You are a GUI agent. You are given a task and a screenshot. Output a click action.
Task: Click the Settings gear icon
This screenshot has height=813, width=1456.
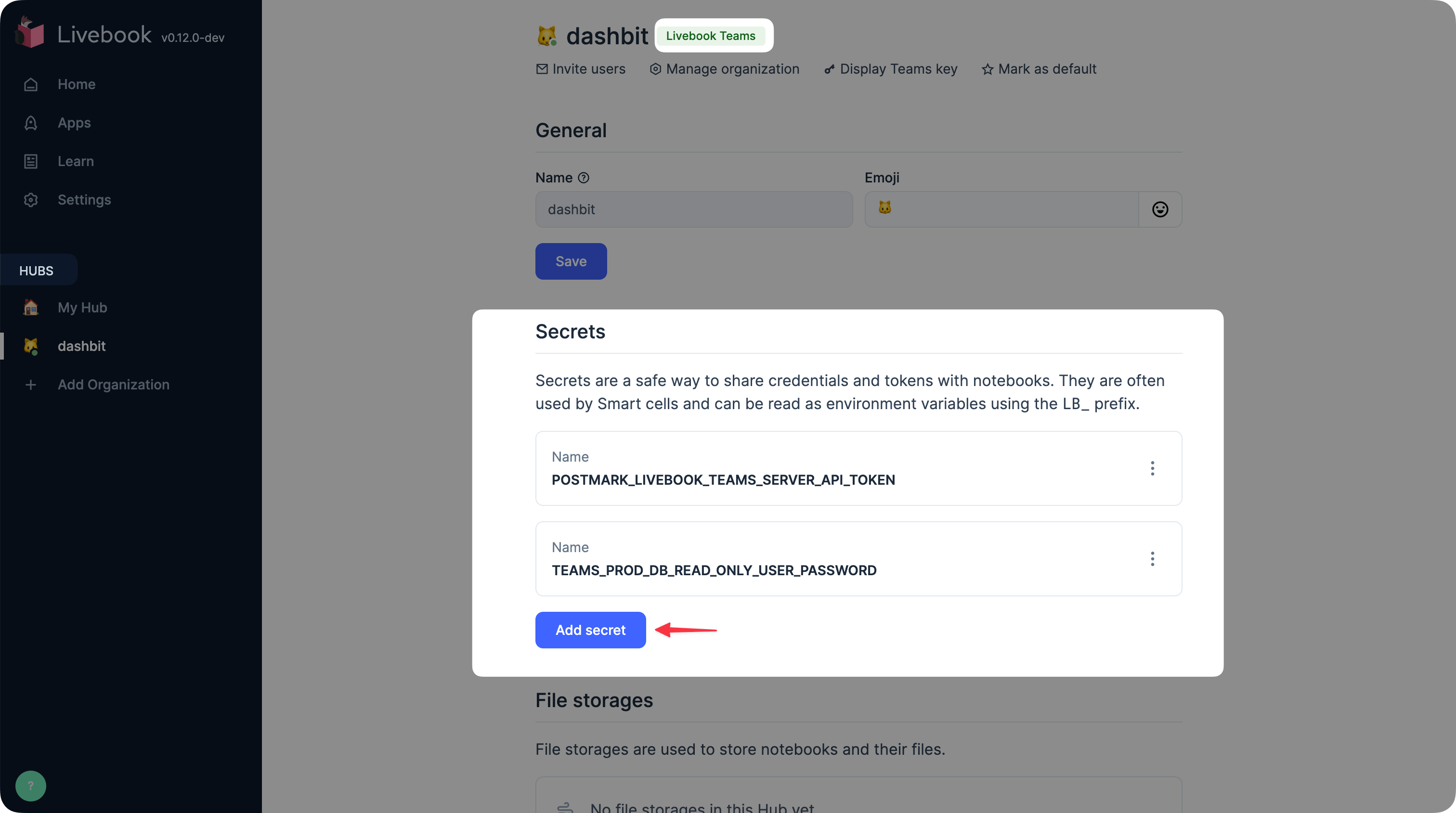point(31,200)
